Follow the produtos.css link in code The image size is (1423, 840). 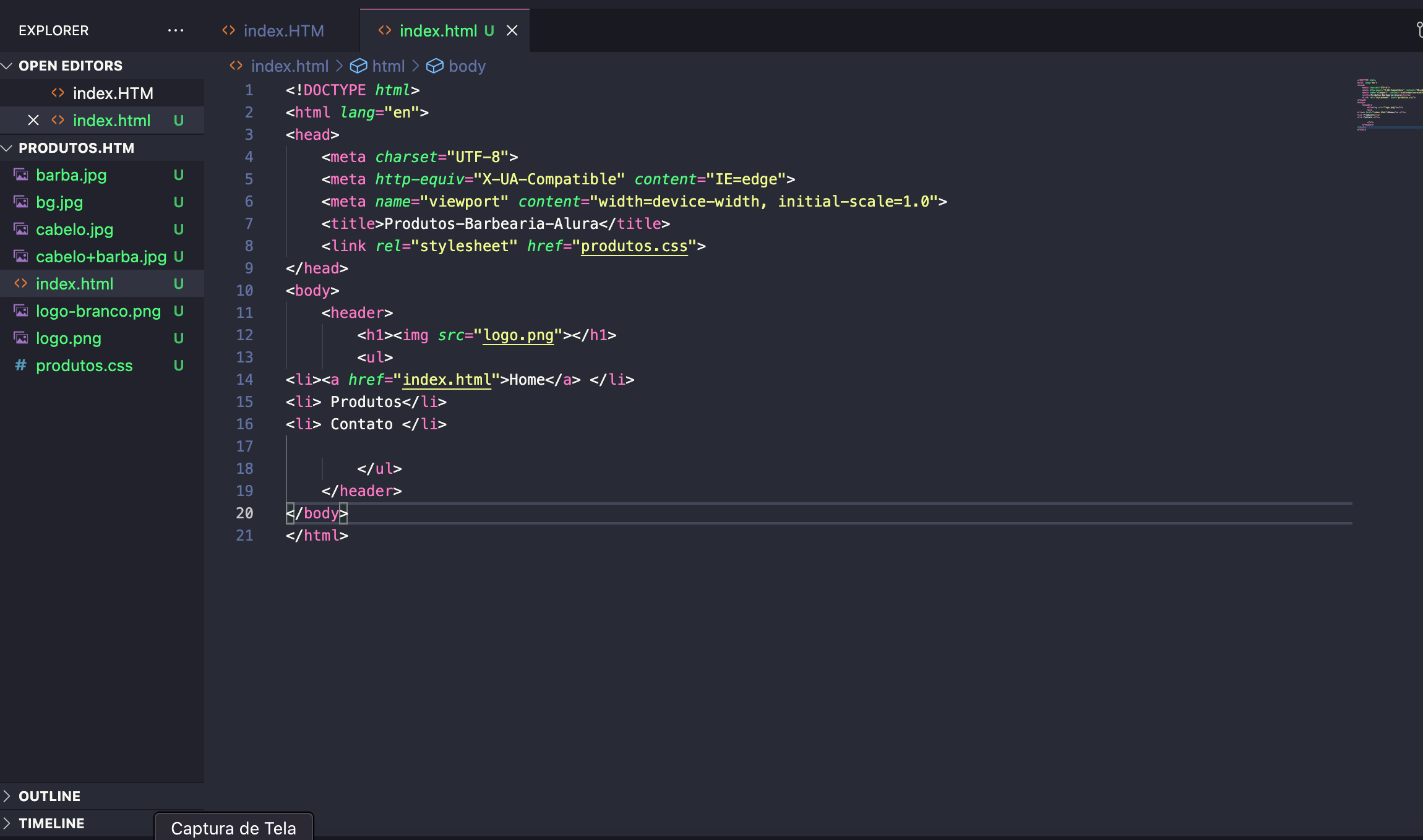(634, 246)
